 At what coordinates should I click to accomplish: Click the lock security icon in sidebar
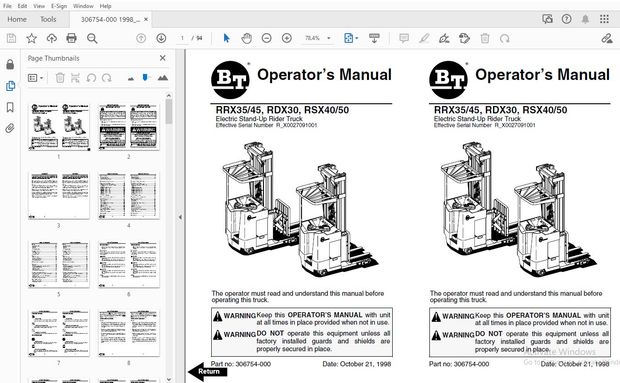[10, 64]
